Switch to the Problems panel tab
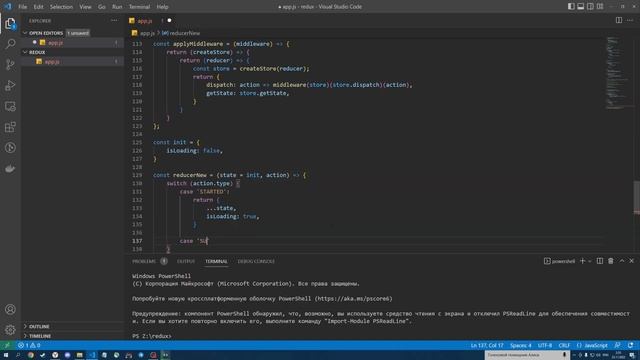 144,261
